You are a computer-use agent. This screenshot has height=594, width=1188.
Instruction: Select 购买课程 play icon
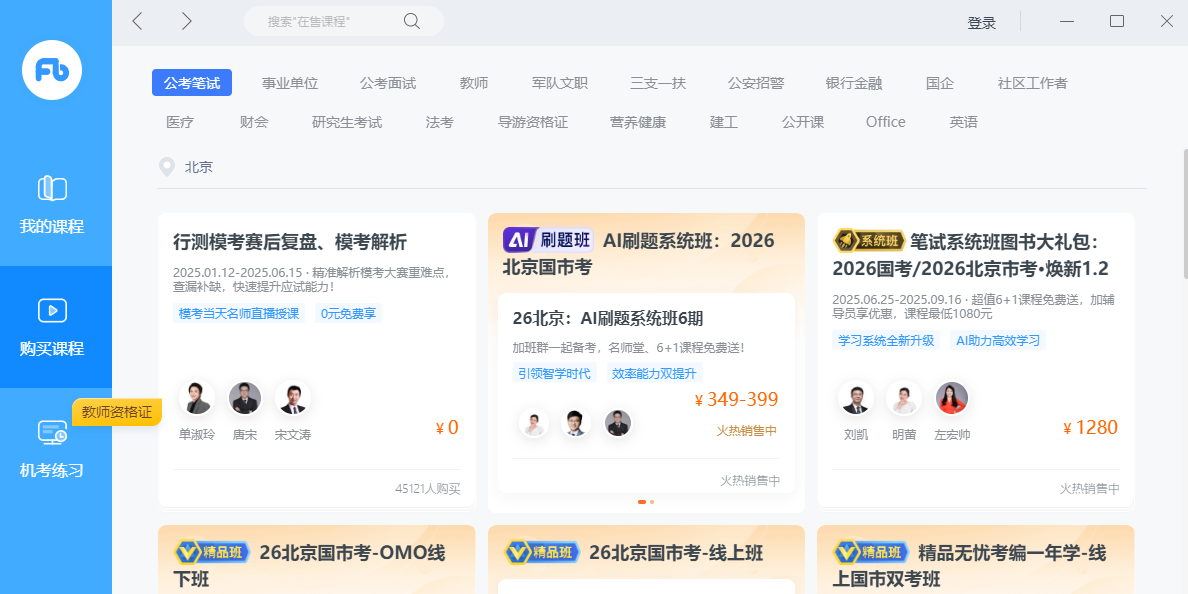tap(52, 310)
